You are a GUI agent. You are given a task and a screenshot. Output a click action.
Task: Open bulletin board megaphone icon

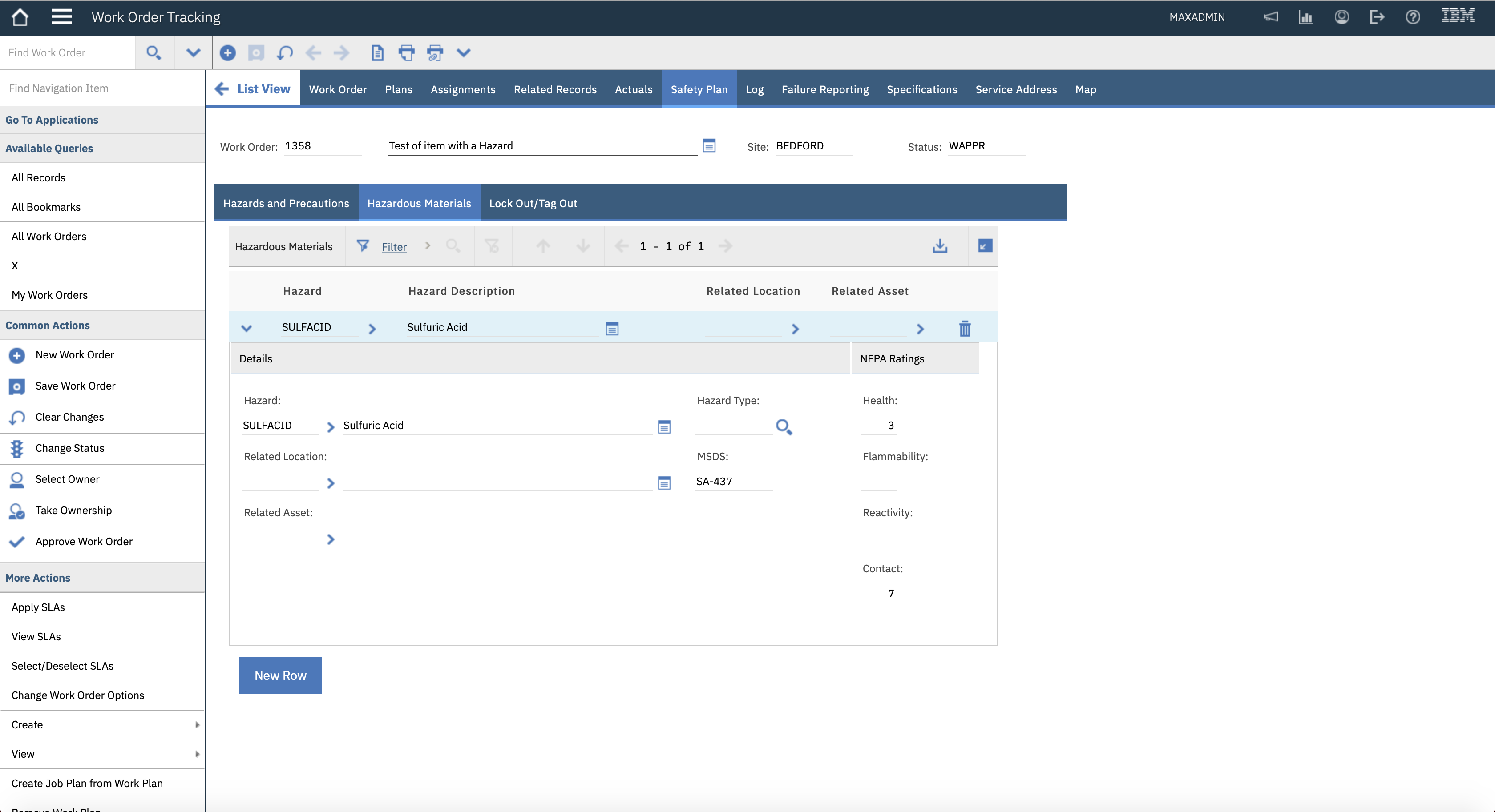[1270, 17]
